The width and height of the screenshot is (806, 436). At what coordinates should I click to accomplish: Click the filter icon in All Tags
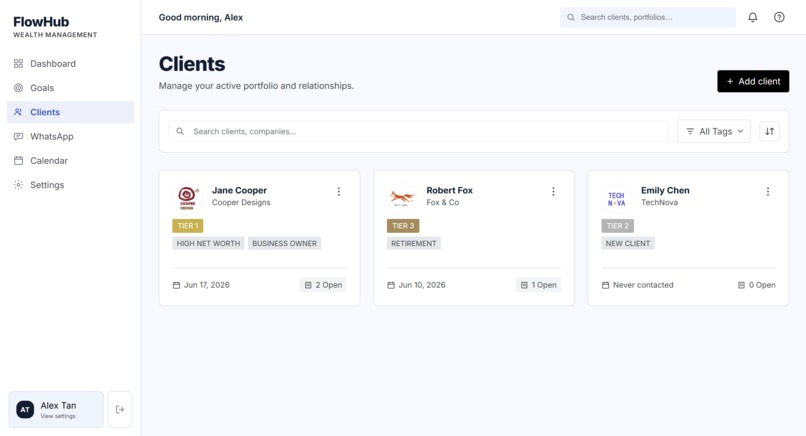(x=690, y=131)
